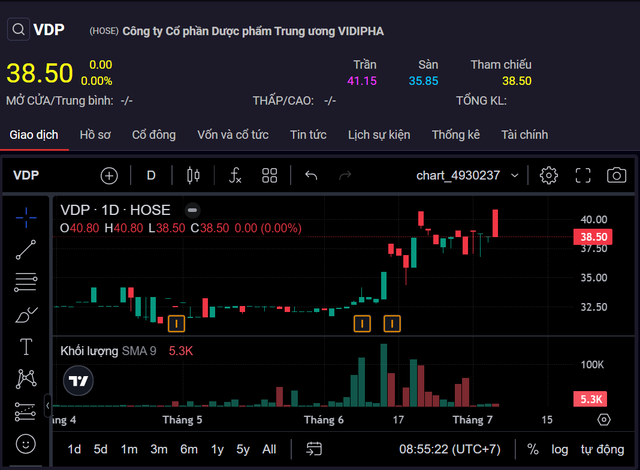Image resolution: width=640 pixels, height=470 pixels.
Task: Undo the last chart action
Action: coord(311,175)
